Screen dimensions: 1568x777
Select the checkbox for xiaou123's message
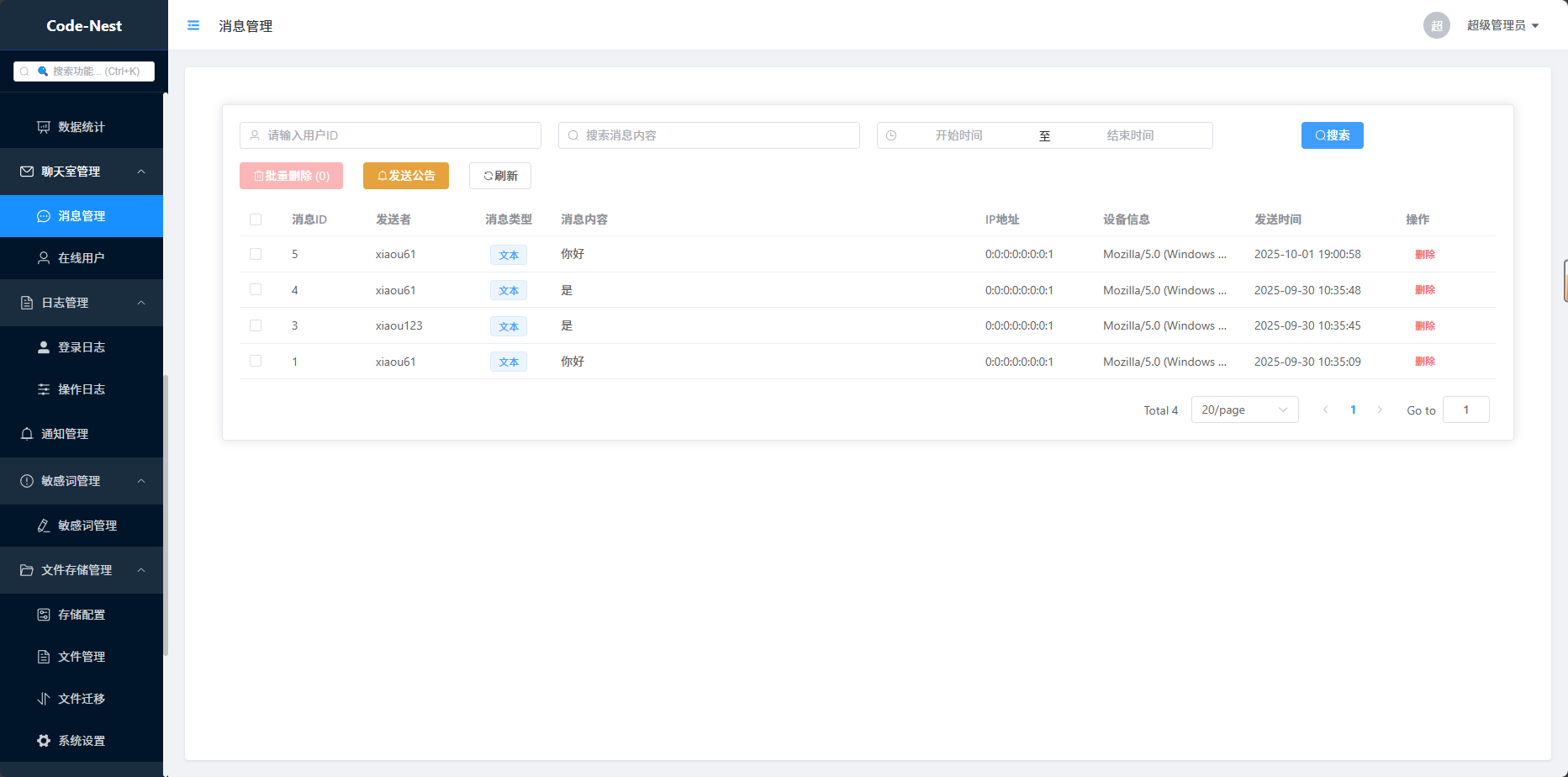(x=256, y=325)
